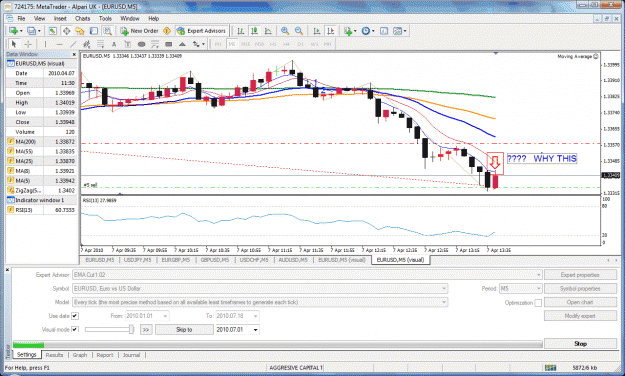Select the Ellipse drawing tool
The width and height of the screenshot is (625, 376).
(x=141, y=44)
